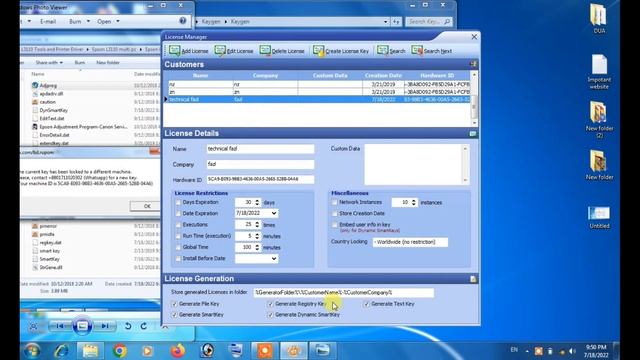Uncheck Generate Text Key

pos(367,304)
